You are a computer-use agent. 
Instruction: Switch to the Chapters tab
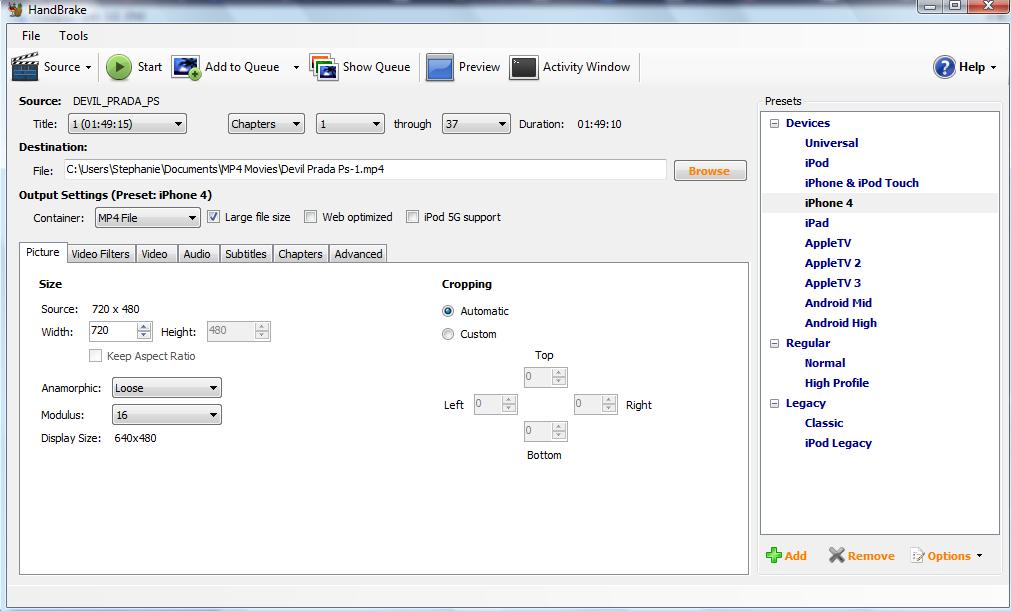pos(300,254)
